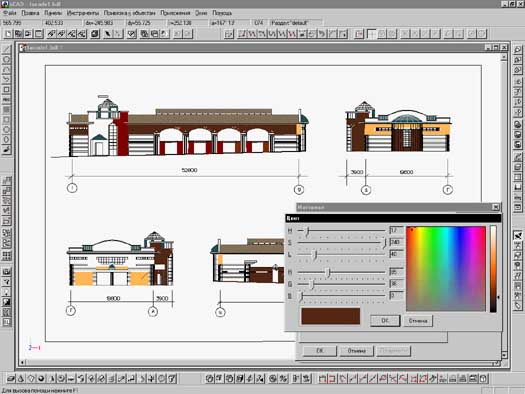Click the new document icon in top toolbar
The image size is (525, 394).
(8, 34)
